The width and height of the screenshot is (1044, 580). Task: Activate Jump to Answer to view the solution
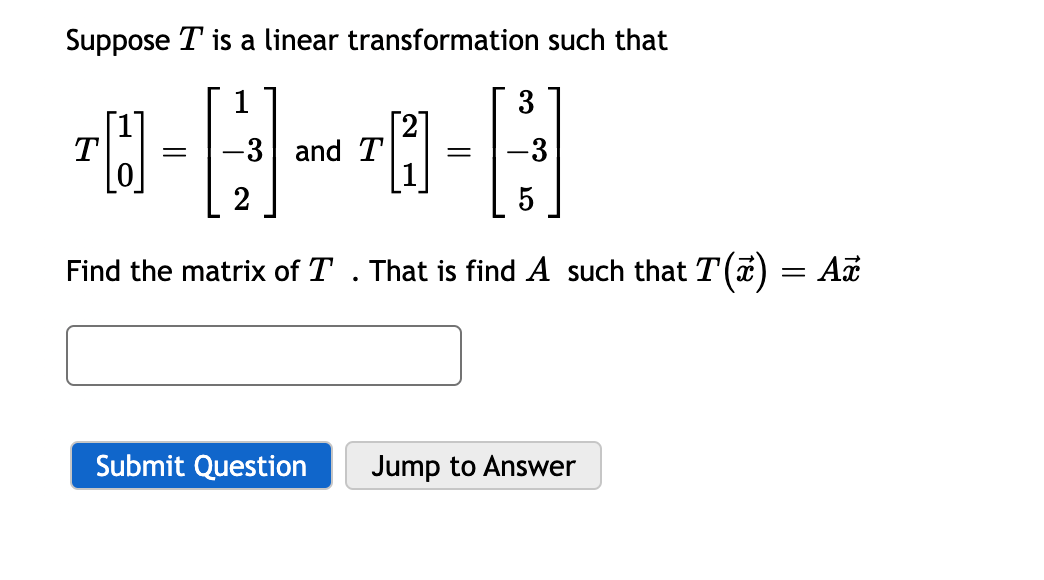point(473,465)
